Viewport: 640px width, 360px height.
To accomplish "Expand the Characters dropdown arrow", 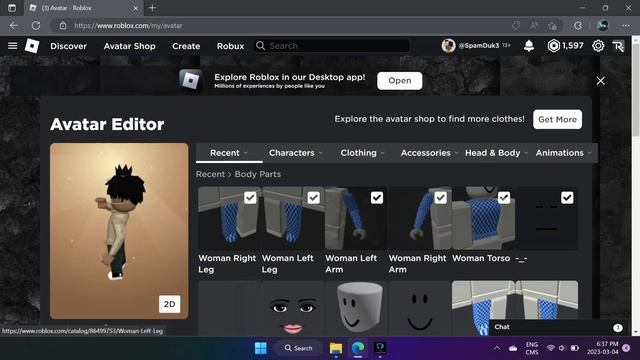I will point(321,153).
